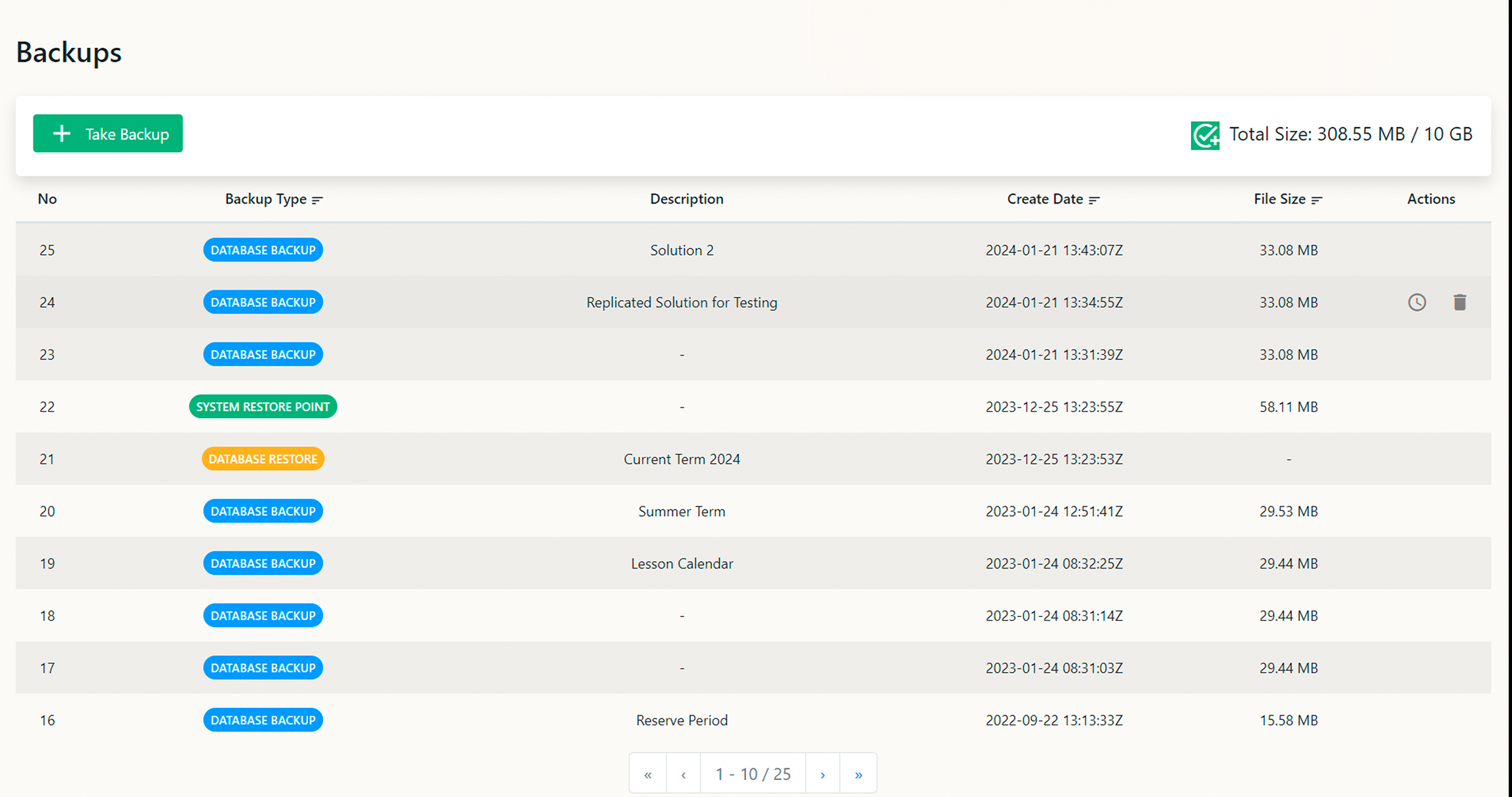Screen dimensions: 1512x797
Task: Click the page range 1 - 10 / 25
Action: point(753,774)
